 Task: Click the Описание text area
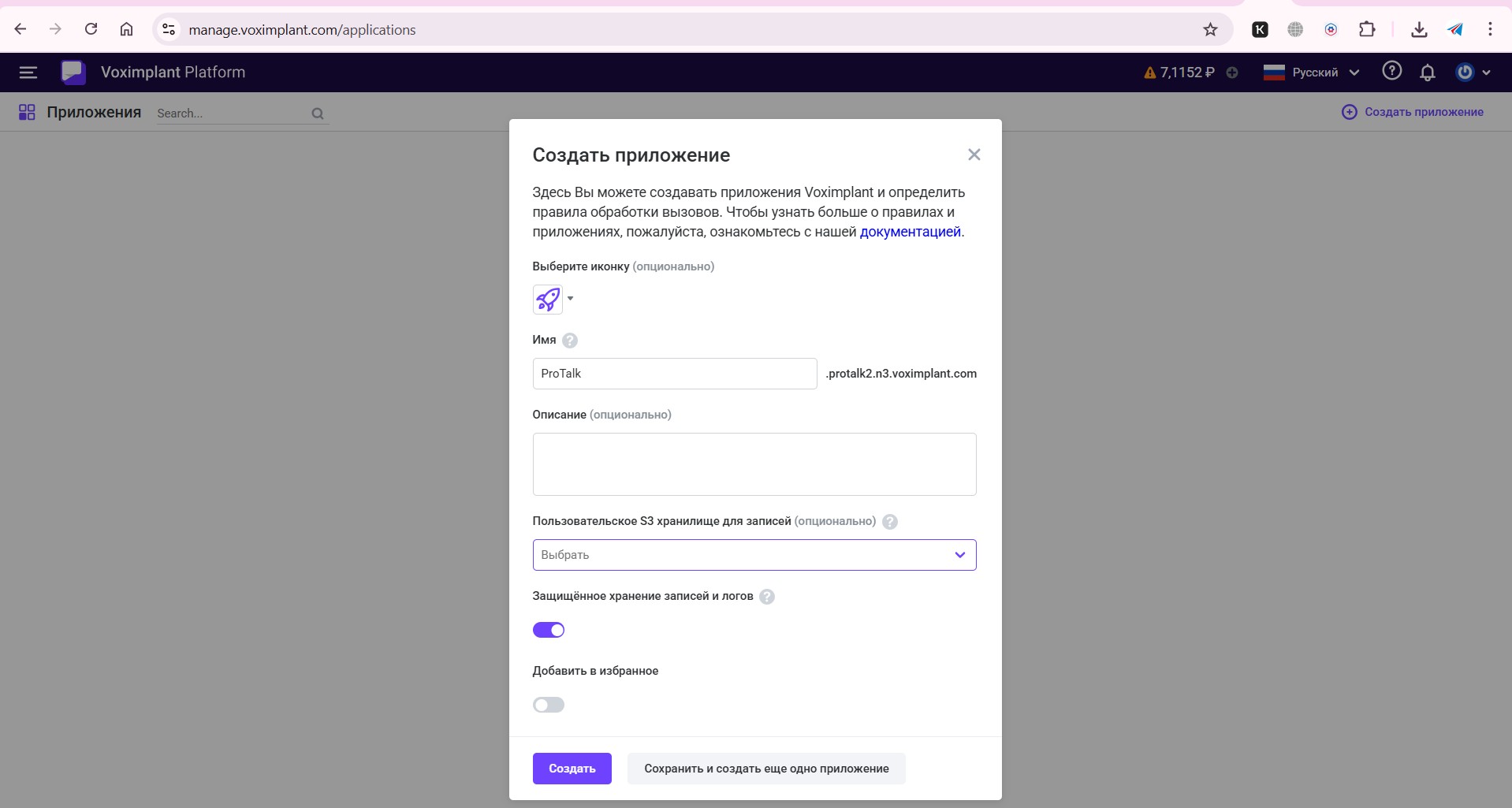754,464
